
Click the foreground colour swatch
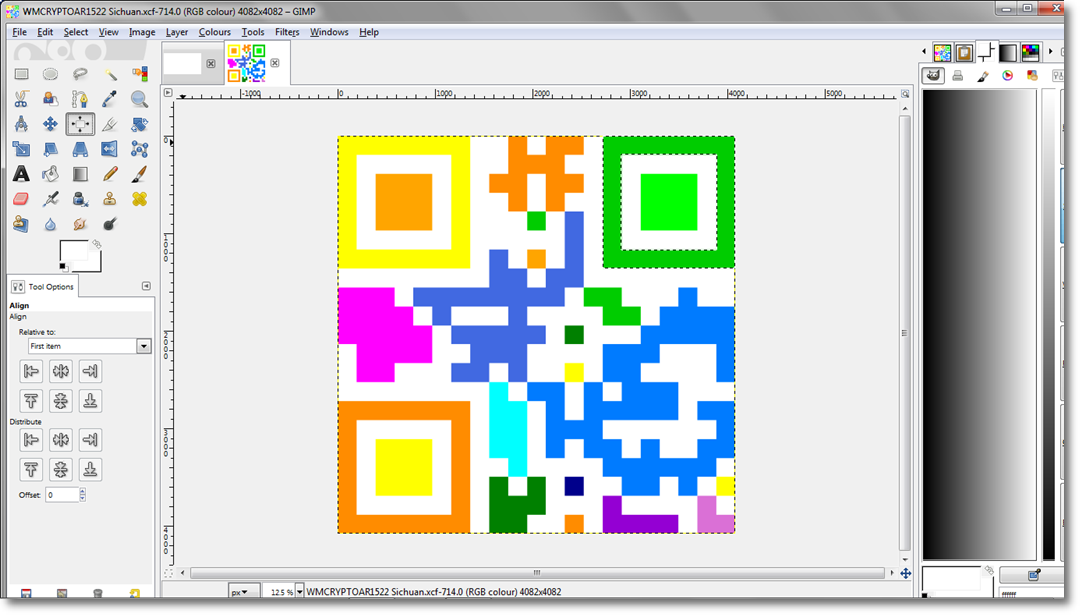click(74, 251)
